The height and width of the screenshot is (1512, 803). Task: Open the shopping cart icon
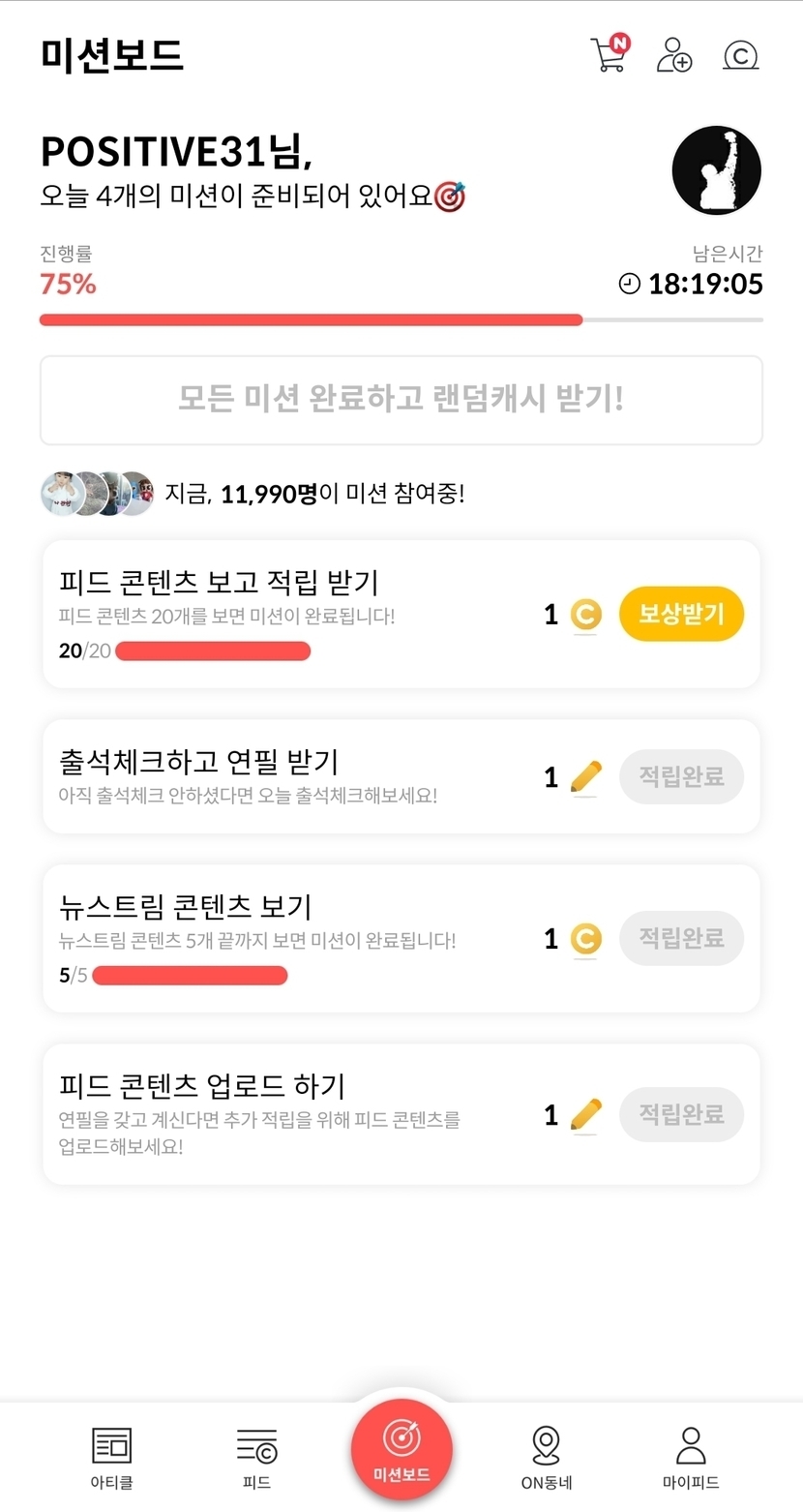click(x=609, y=55)
